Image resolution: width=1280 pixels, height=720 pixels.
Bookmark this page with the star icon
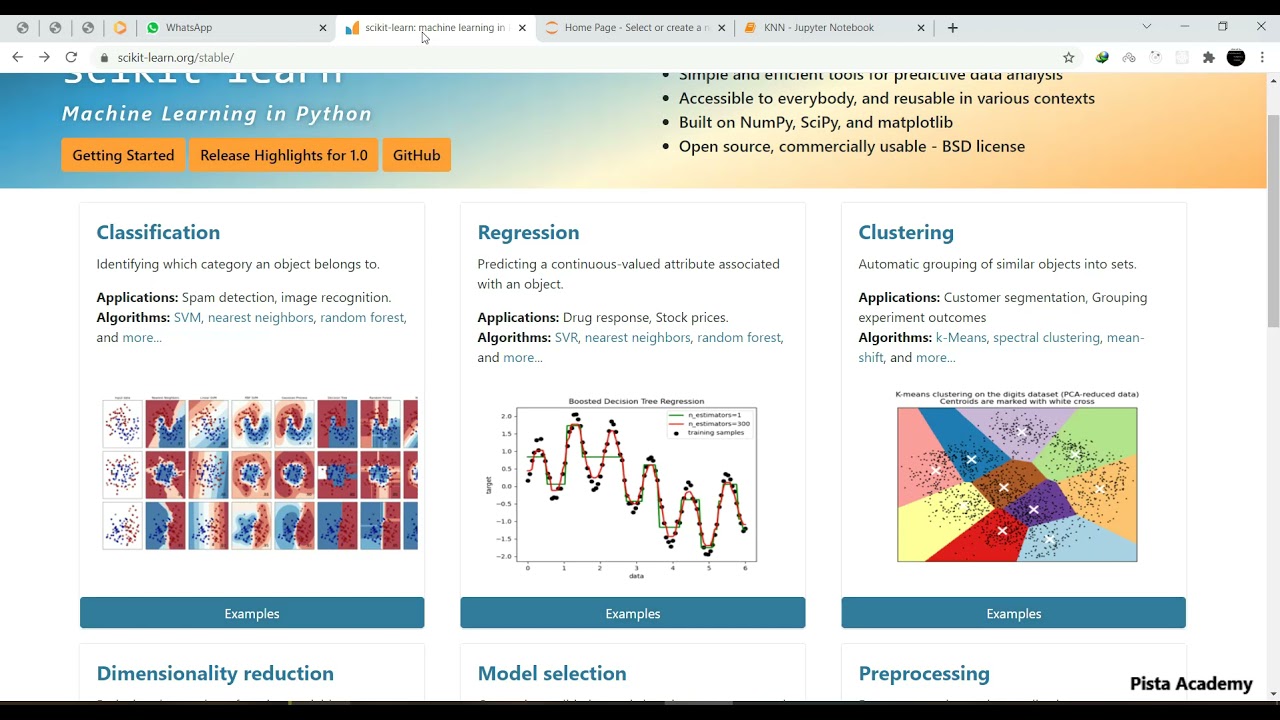1069,58
